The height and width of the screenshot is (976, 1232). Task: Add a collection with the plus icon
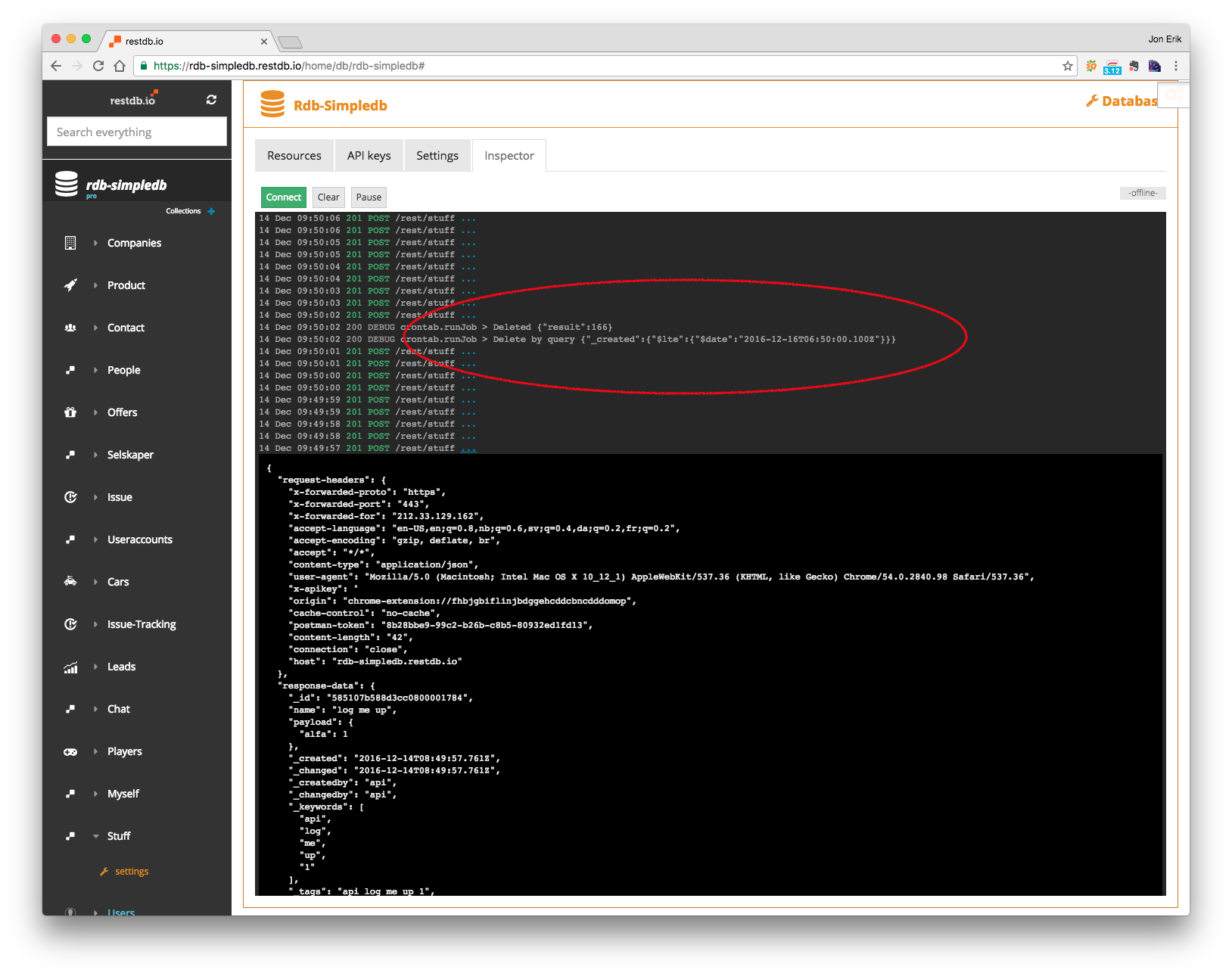point(211,211)
